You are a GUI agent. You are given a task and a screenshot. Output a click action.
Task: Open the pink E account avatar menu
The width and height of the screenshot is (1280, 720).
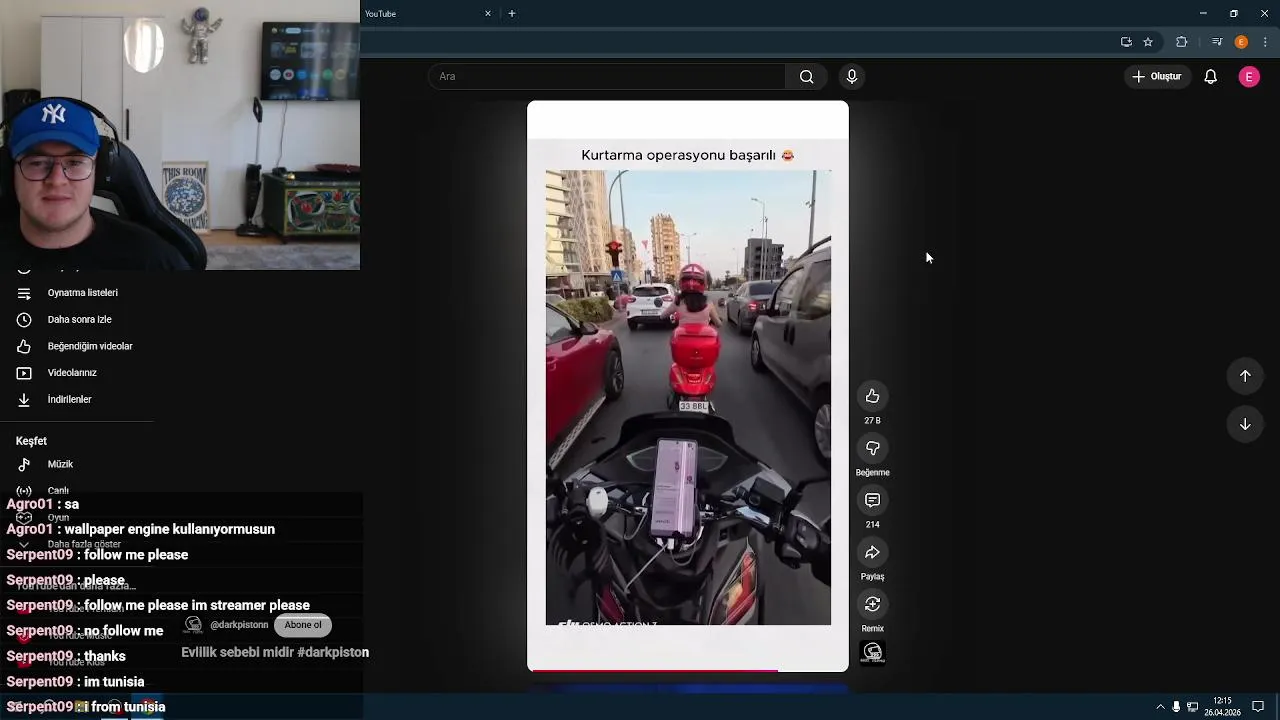[x=1249, y=77]
